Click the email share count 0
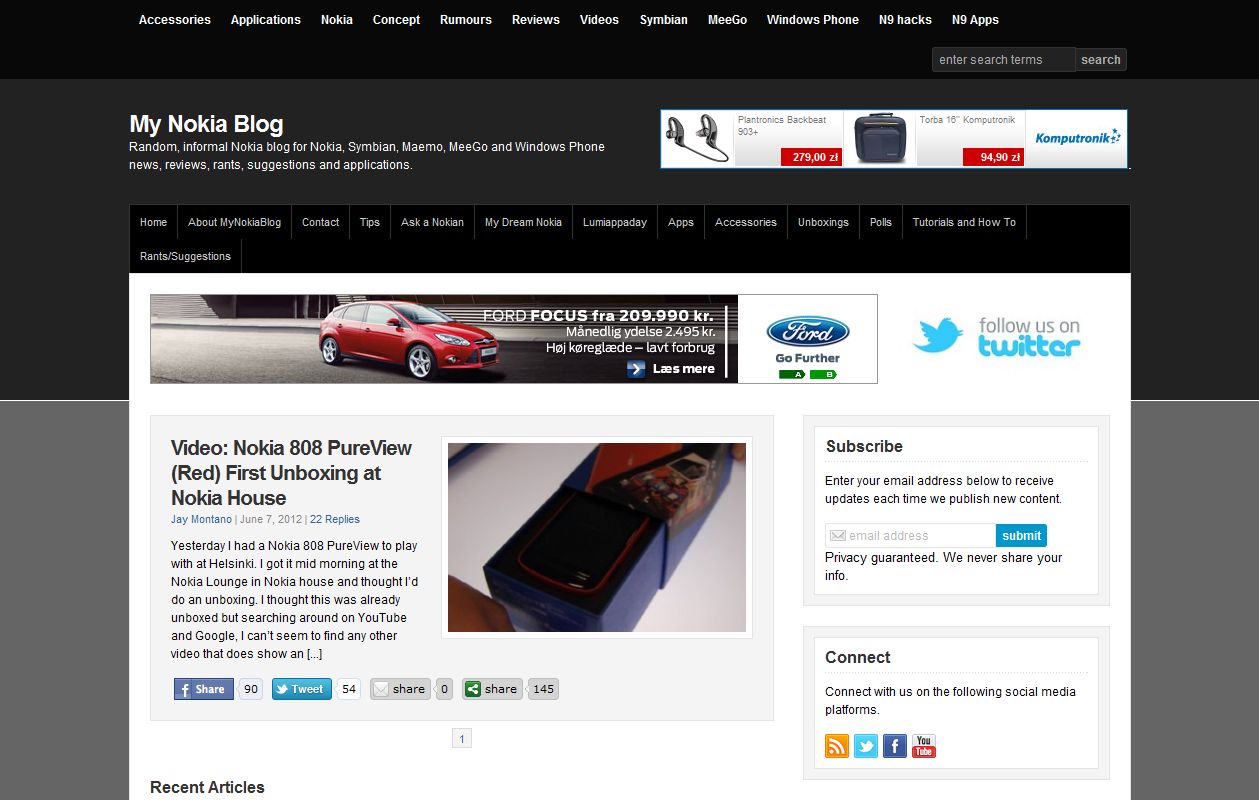The image size is (1259, 800). (x=444, y=689)
